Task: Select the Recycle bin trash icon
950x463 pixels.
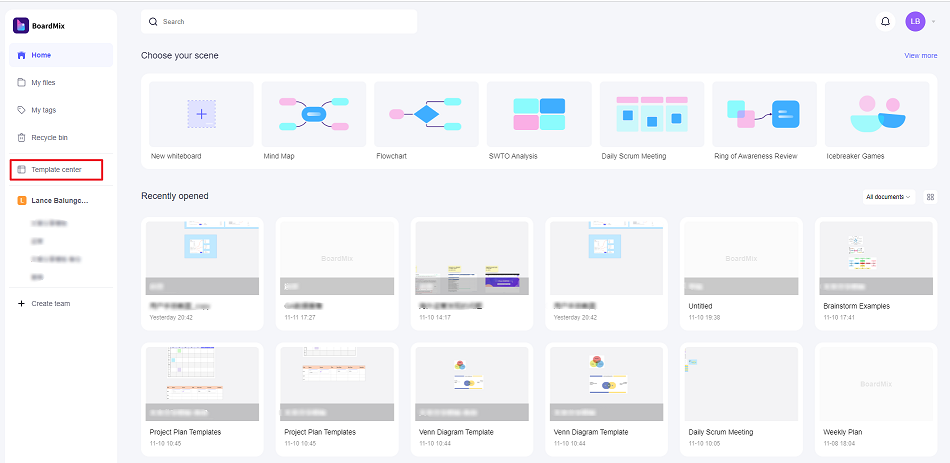Action: (x=21, y=138)
